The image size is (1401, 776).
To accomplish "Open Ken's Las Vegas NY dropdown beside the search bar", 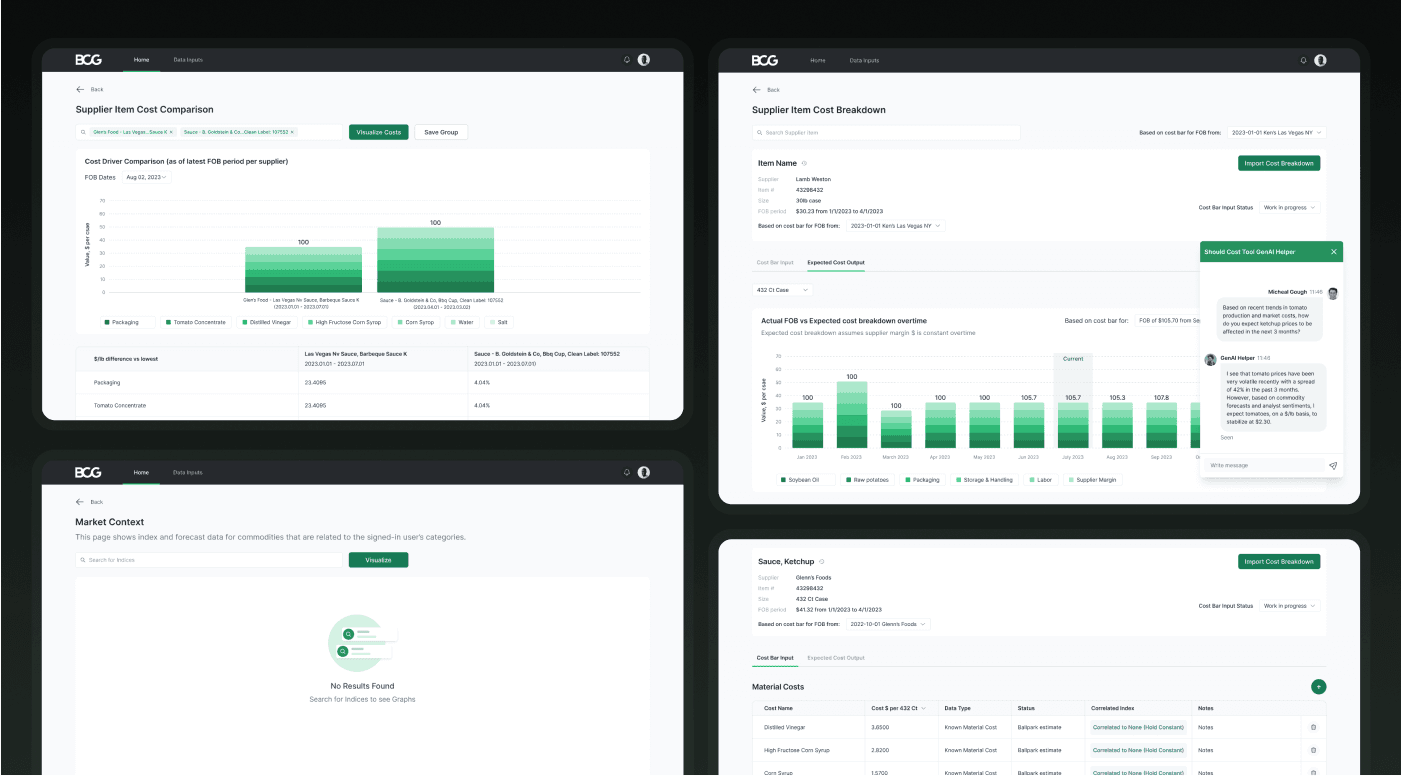I will click(1277, 132).
